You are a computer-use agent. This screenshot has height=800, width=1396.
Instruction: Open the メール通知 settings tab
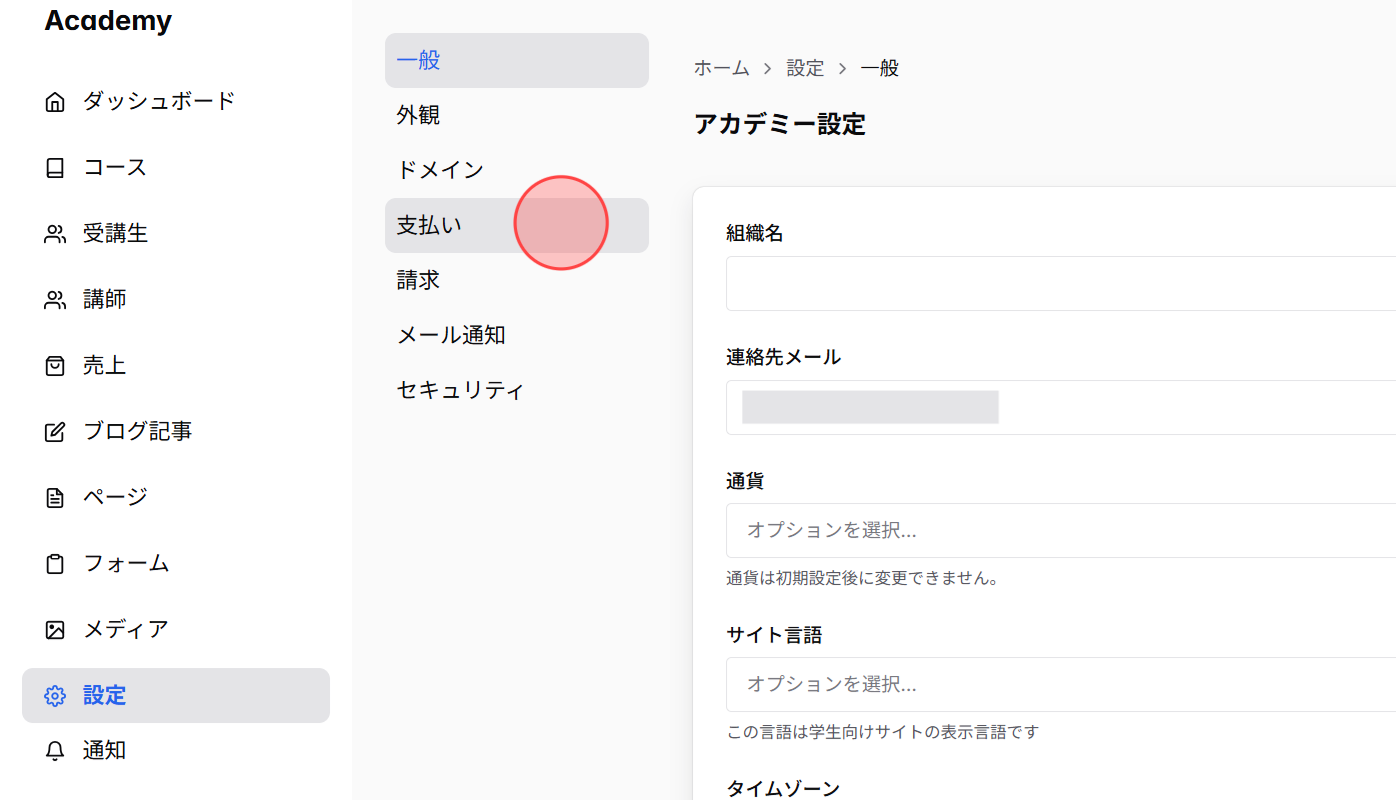[451, 334]
